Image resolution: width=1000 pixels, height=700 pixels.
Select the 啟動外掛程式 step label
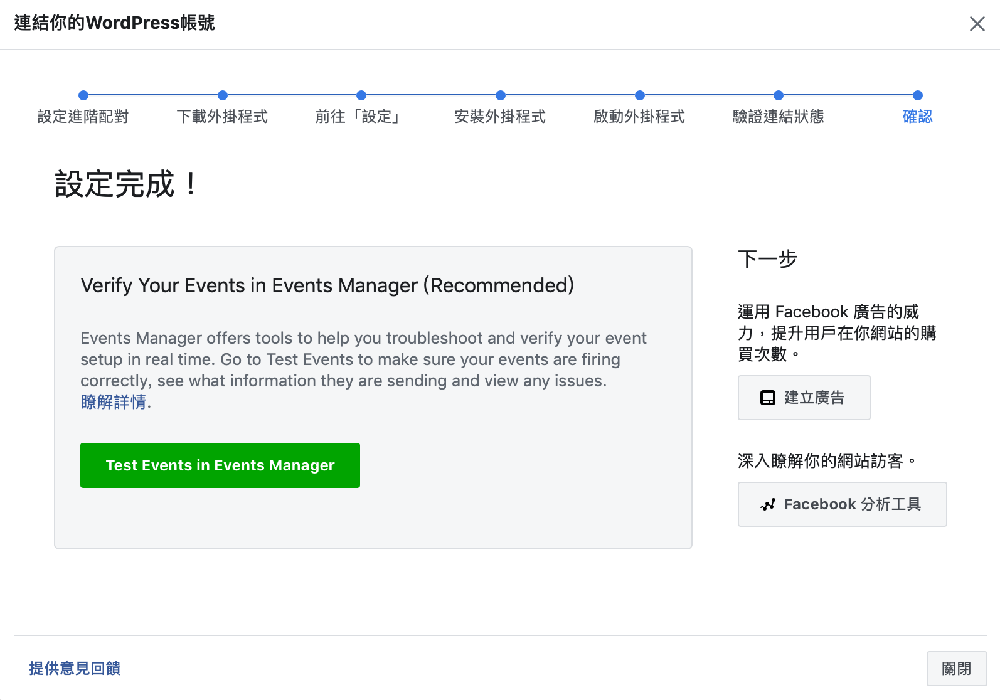[639, 117]
